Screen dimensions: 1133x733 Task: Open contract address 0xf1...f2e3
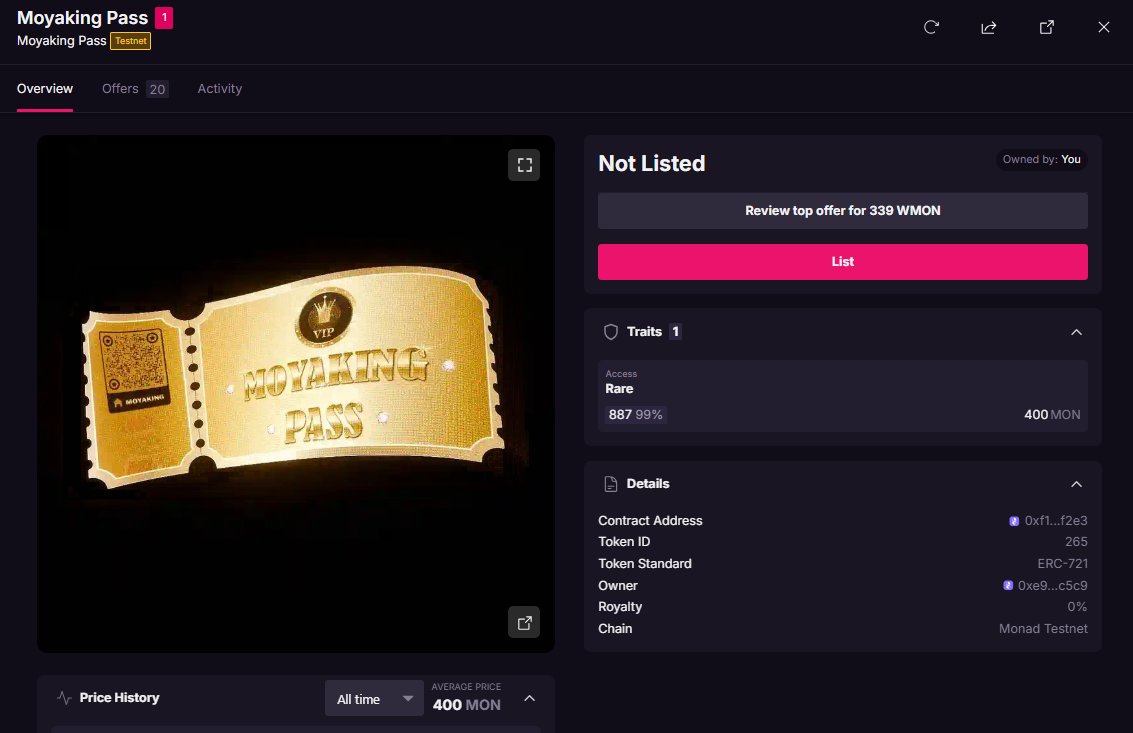1055,520
